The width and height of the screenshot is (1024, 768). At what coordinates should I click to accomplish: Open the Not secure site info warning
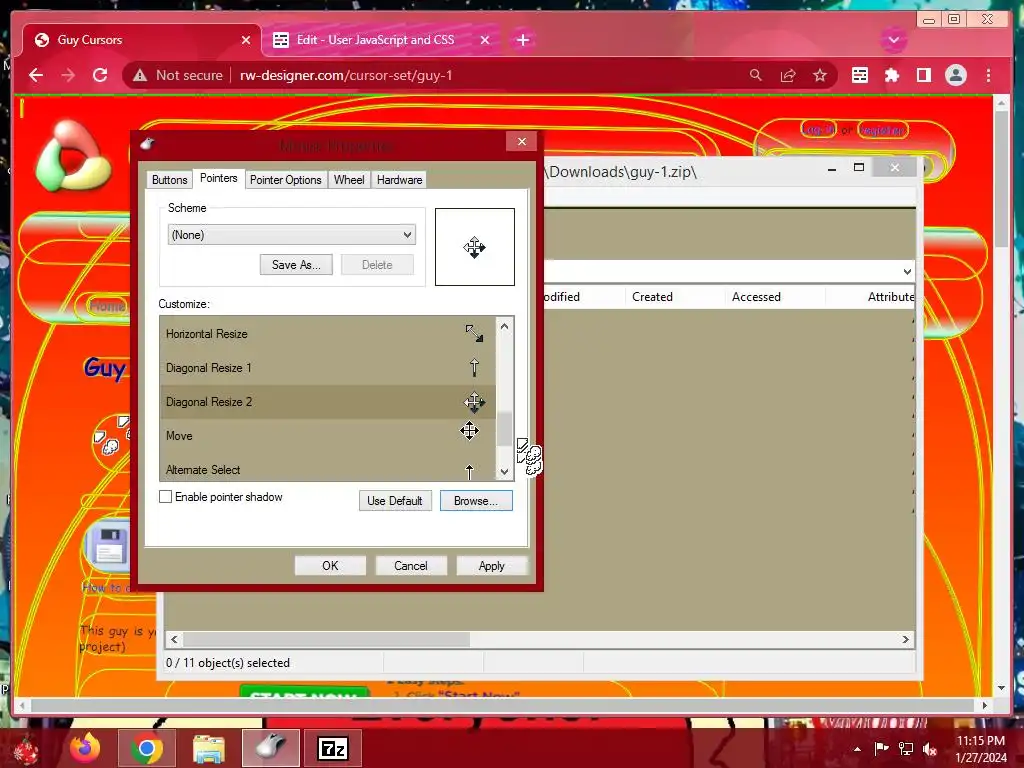(177, 75)
